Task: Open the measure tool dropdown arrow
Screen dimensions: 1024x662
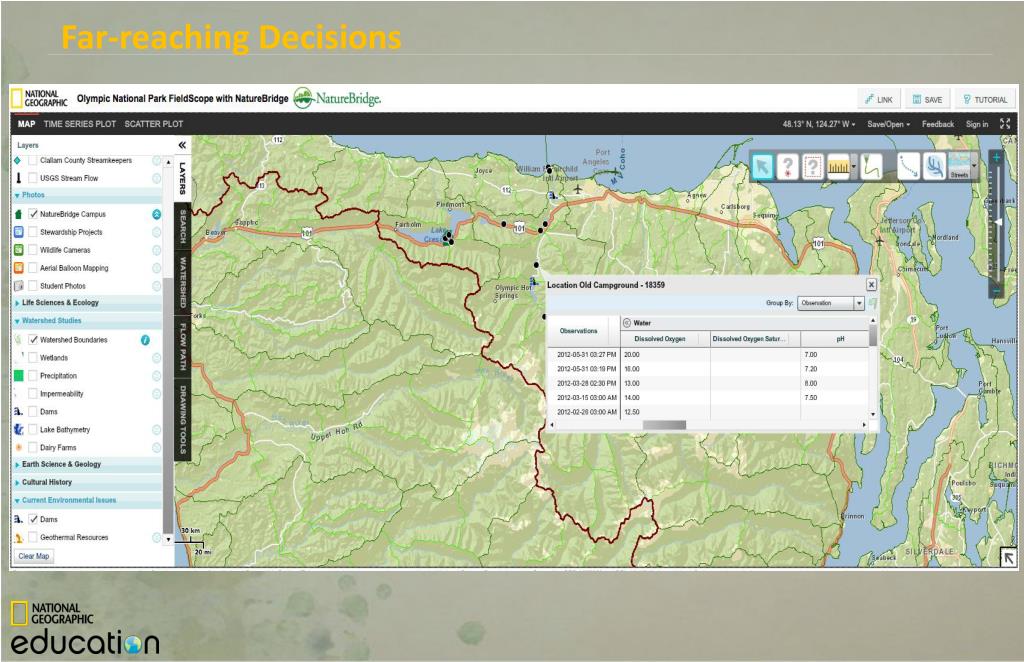Action: pos(853,167)
